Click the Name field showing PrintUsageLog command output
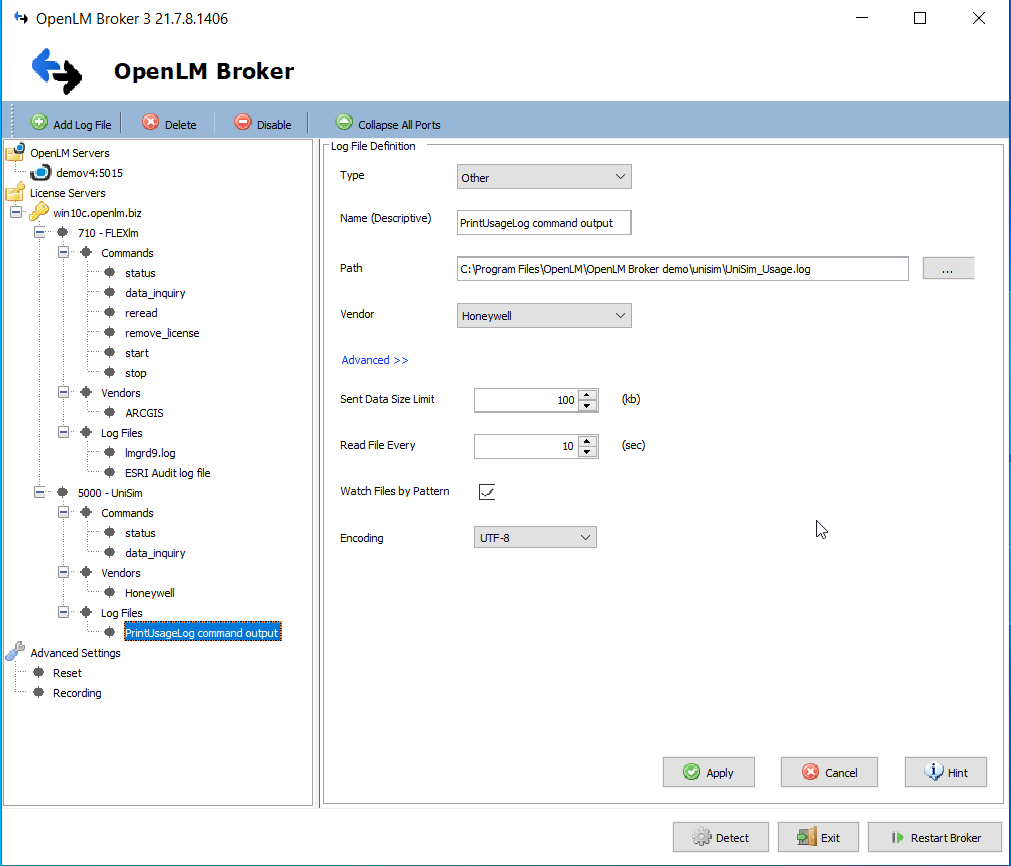This screenshot has width=1011, height=866. 543,222
